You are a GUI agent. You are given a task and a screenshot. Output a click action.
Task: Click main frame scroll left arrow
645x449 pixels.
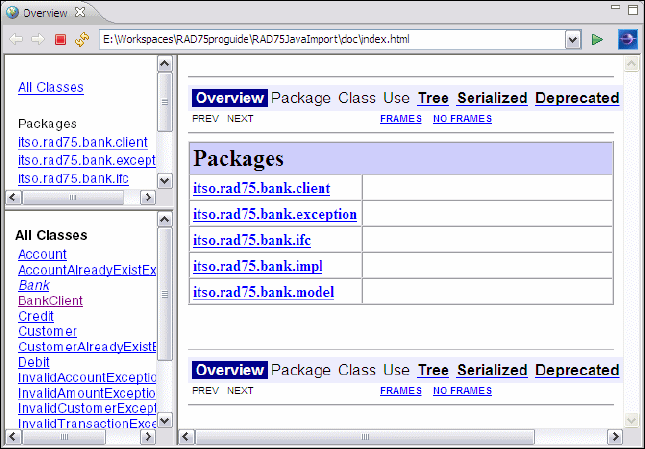[x=186, y=437]
